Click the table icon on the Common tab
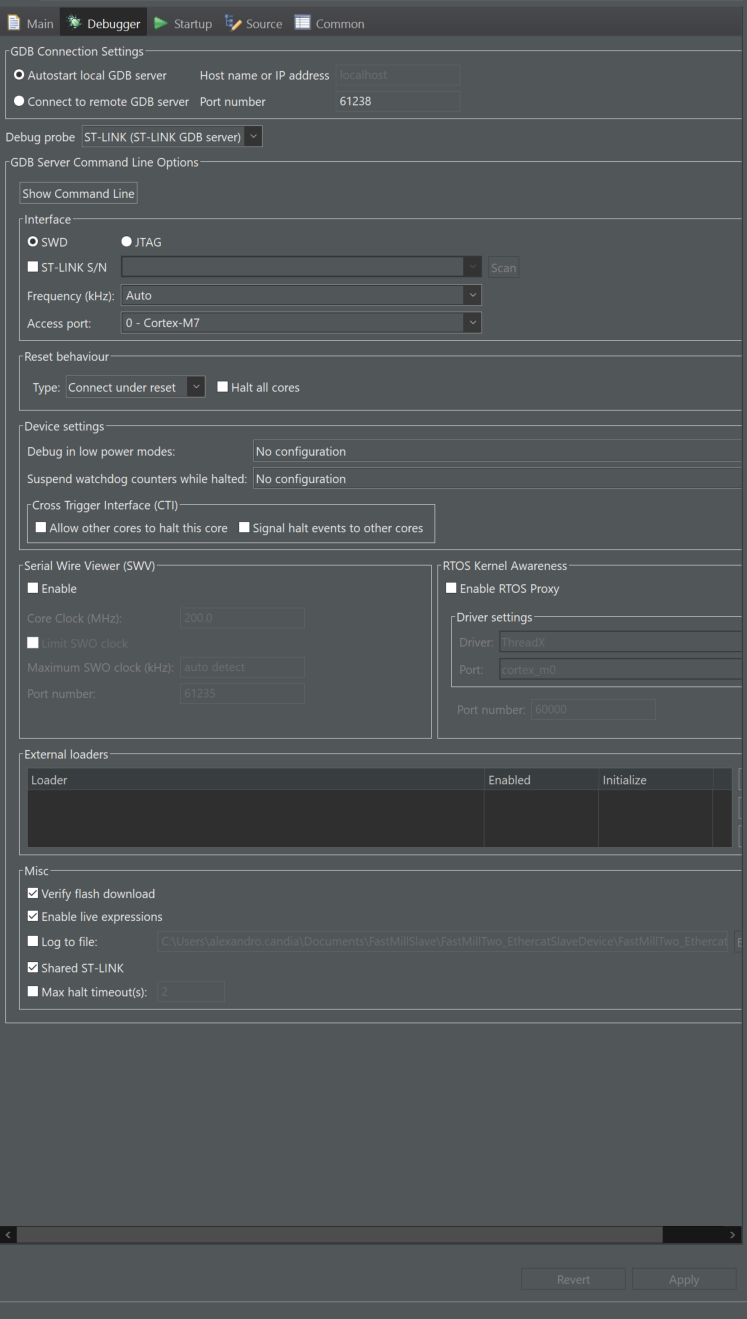Image resolution: width=747 pixels, height=1319 pixels. tap(302, 22)
